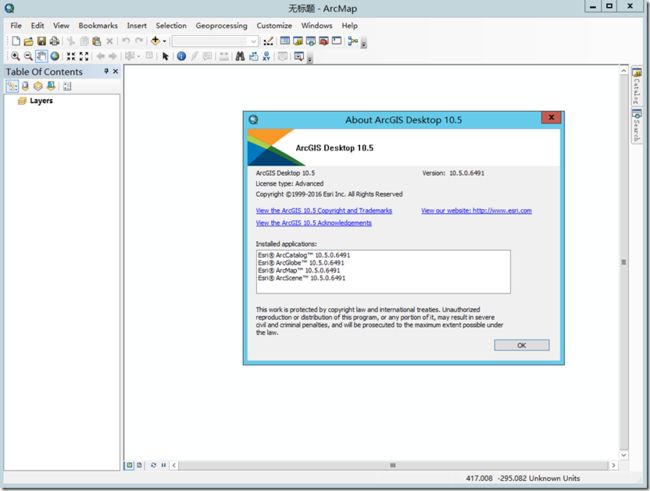This screenshot has width=650, height=491.
Task: Launch the ModelBuilder window
Action: pos(353,41)
